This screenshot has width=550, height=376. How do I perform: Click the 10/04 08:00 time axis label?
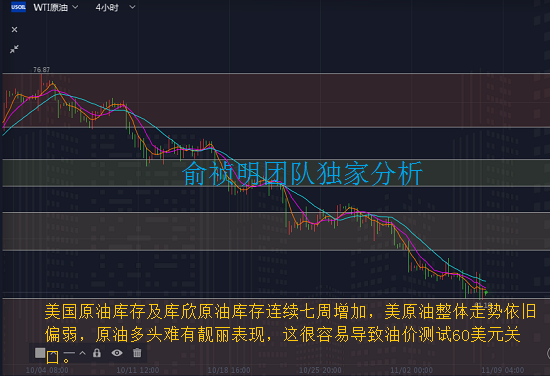tap(47, 370)
